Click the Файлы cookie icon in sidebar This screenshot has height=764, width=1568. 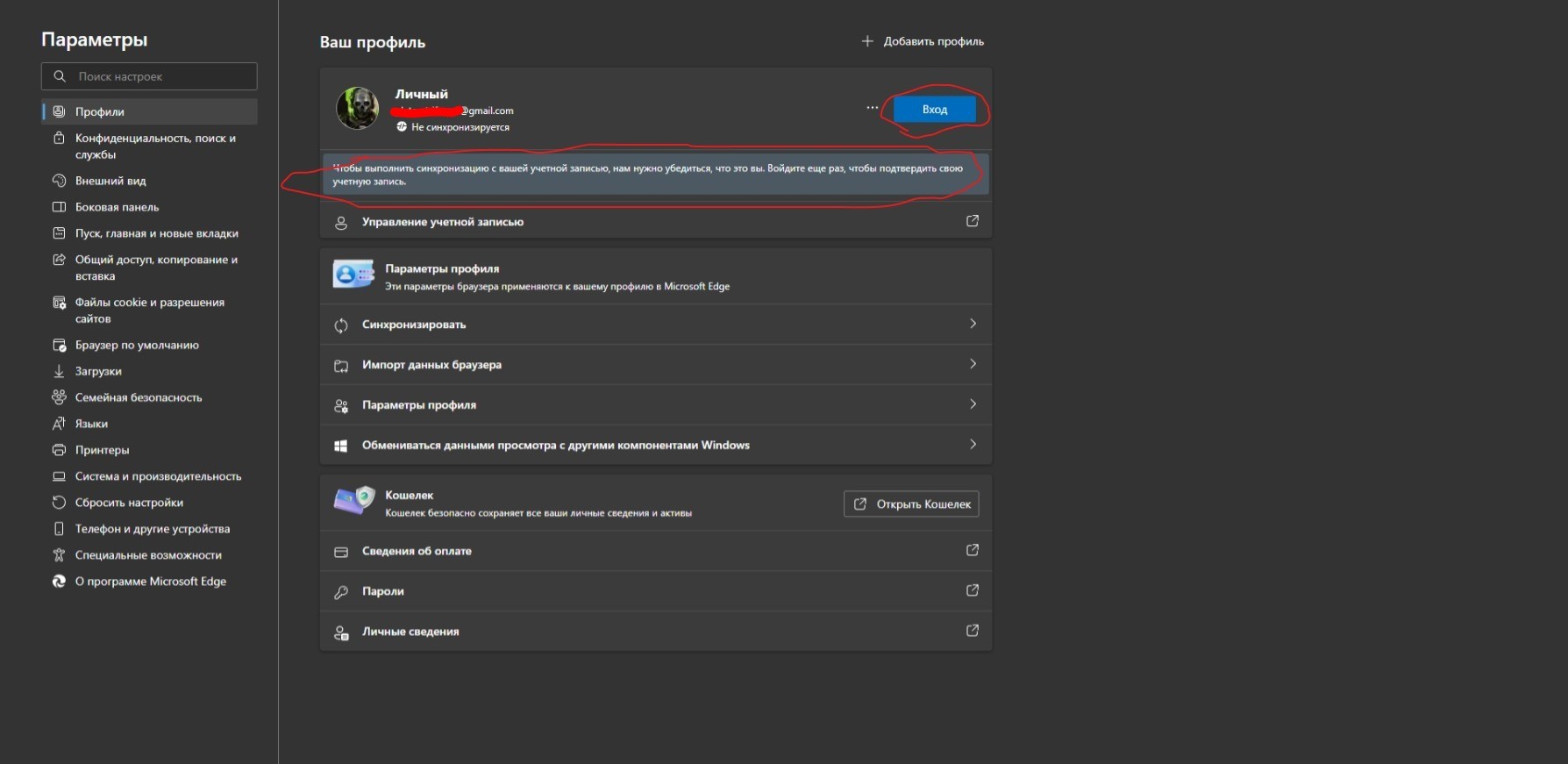tap(59, 303)
